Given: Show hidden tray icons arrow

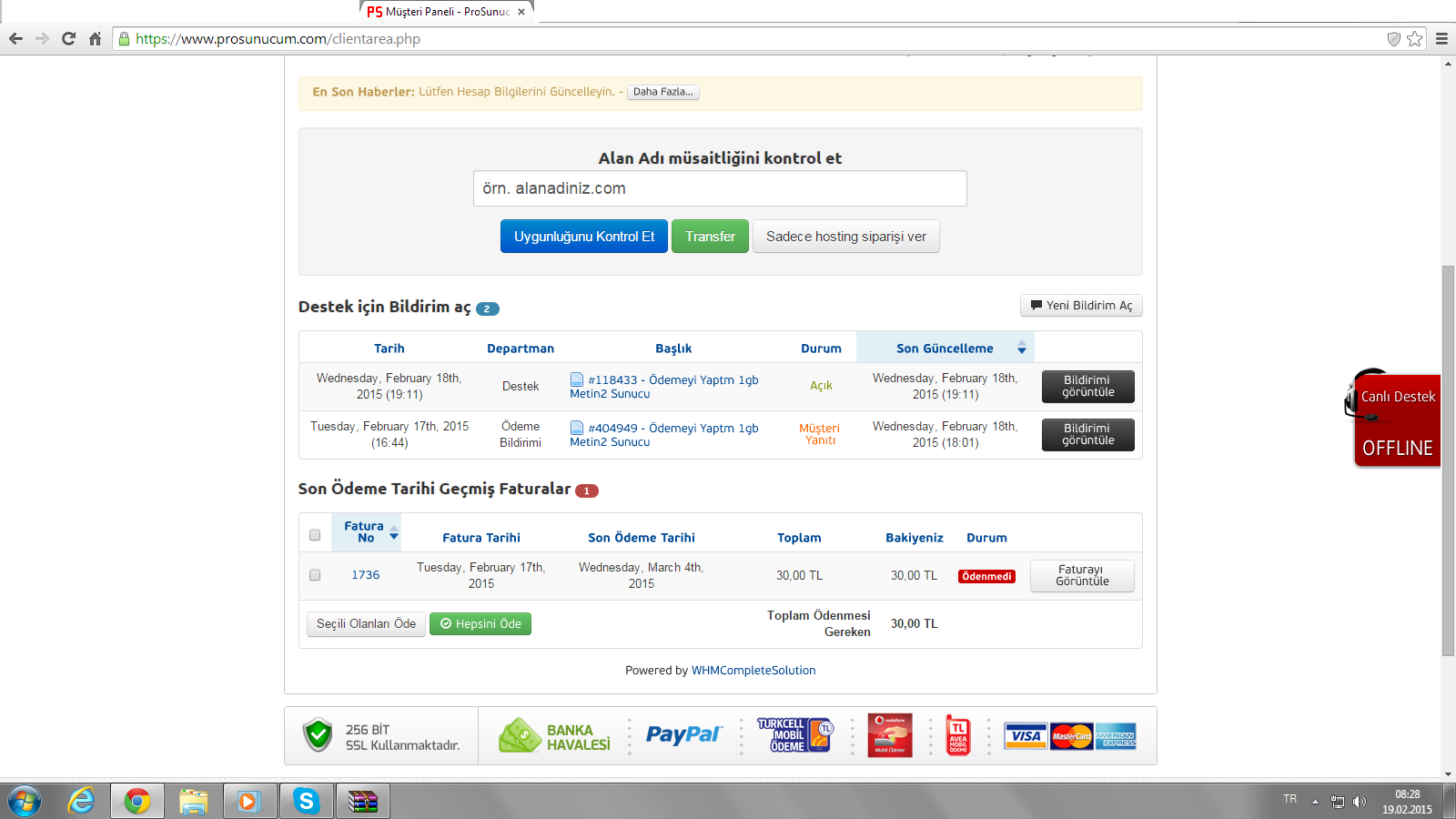Looking at the screenshot, I should tap(1315, 802).
